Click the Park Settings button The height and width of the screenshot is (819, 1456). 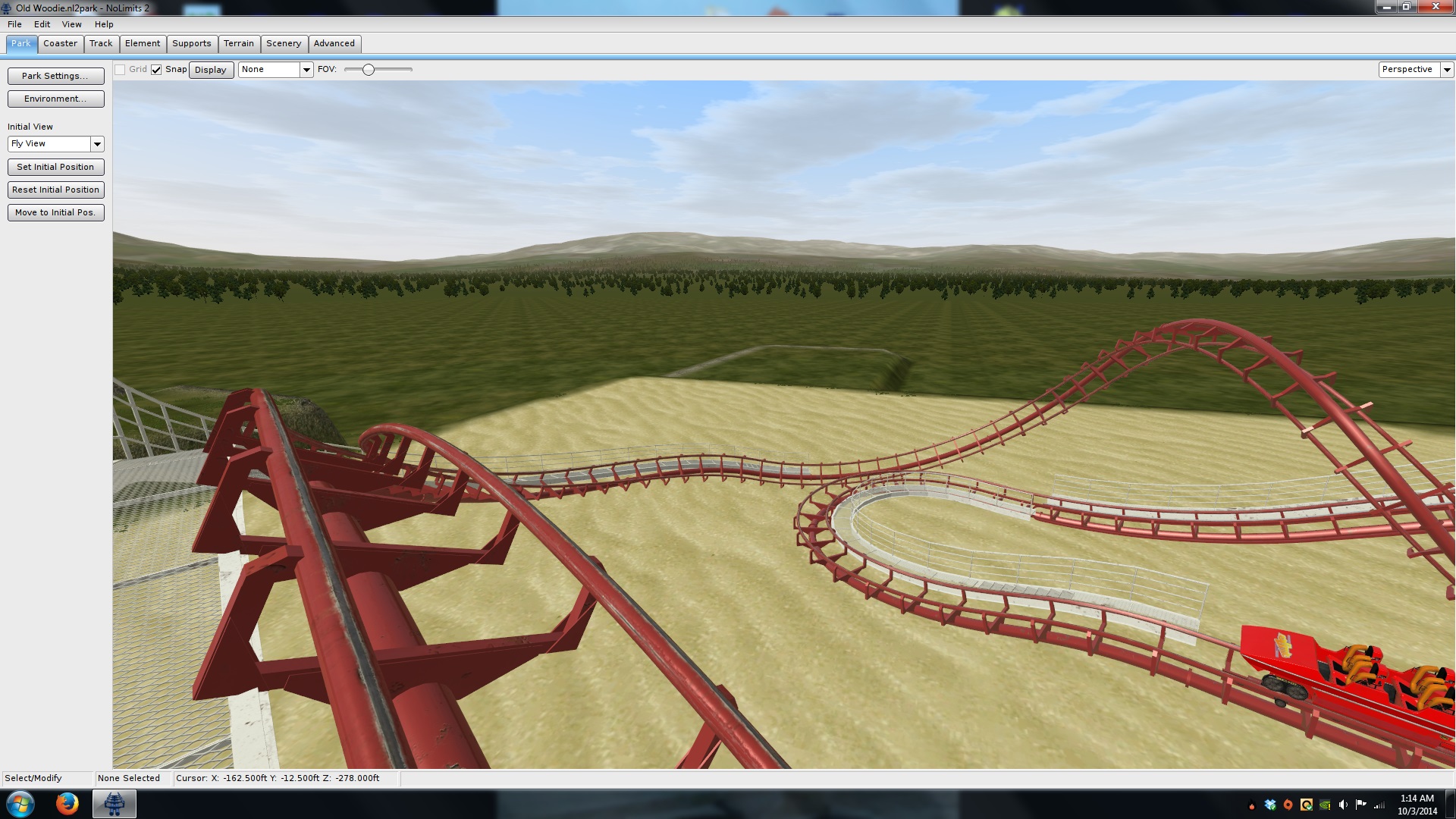point(55,76)
